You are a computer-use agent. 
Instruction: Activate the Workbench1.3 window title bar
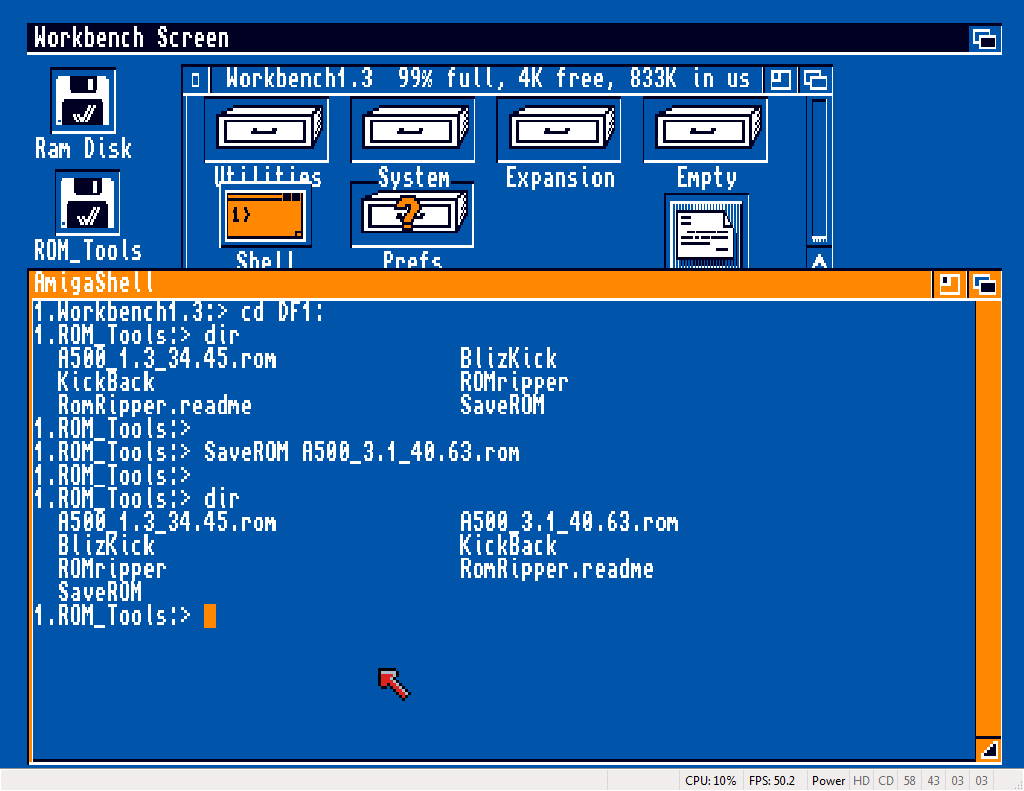pos(487,80)
